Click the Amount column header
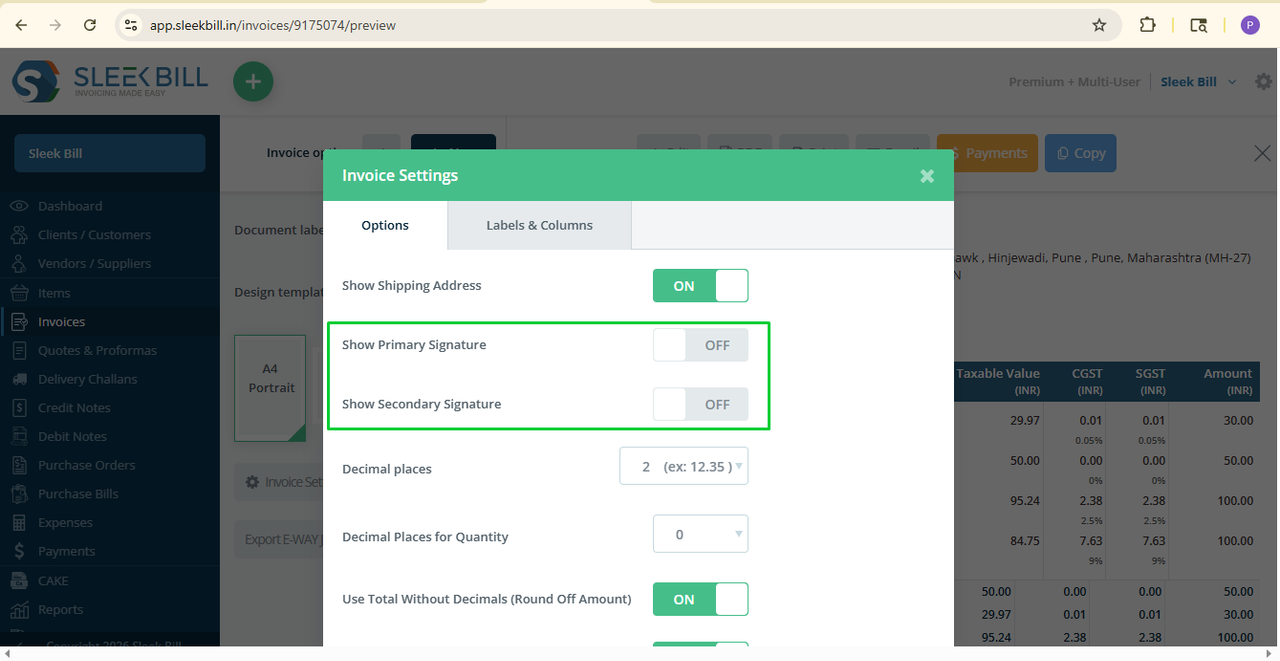This screenshot has height=661, width=1280. pyautogui.click(x=1228, y=381)
